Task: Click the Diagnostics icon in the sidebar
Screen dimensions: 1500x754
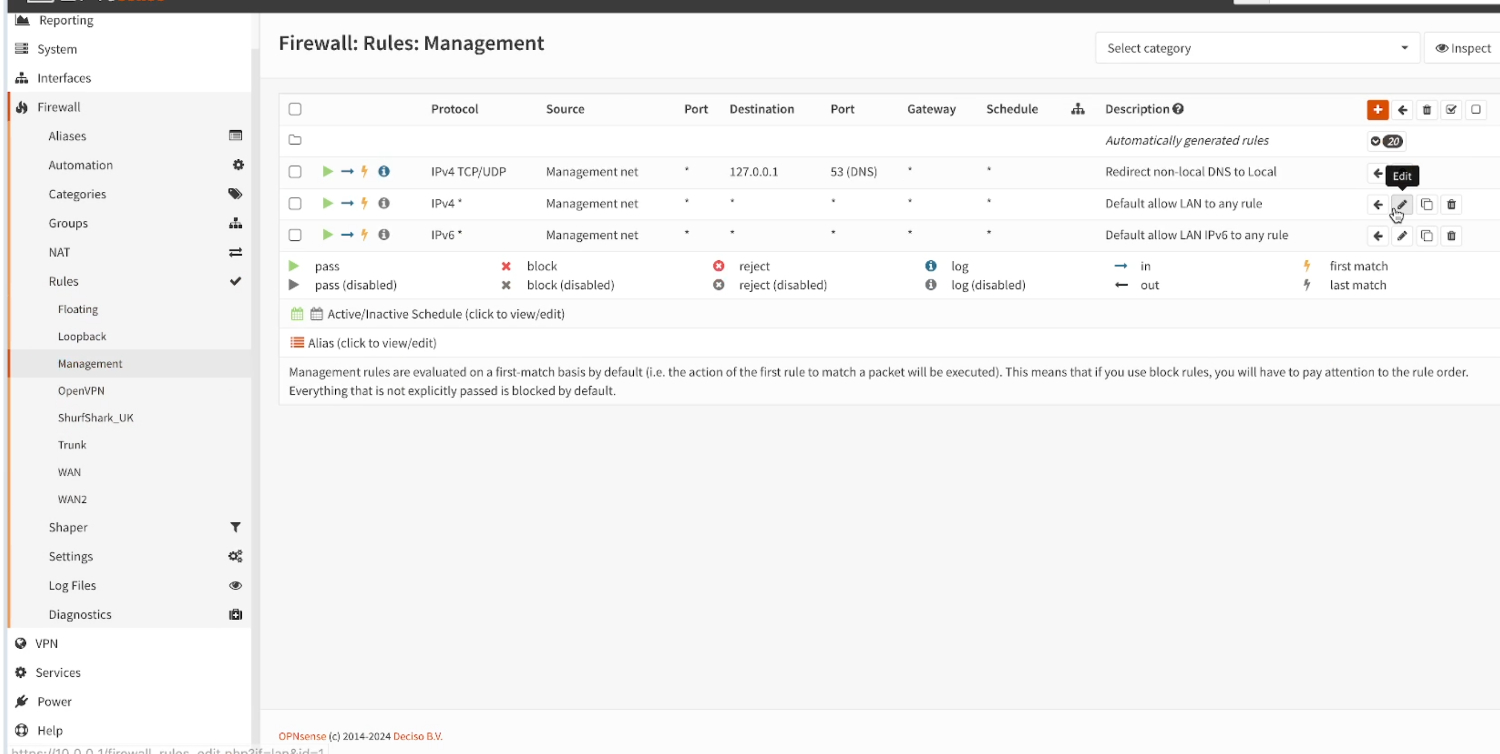Action: [236, 614]
